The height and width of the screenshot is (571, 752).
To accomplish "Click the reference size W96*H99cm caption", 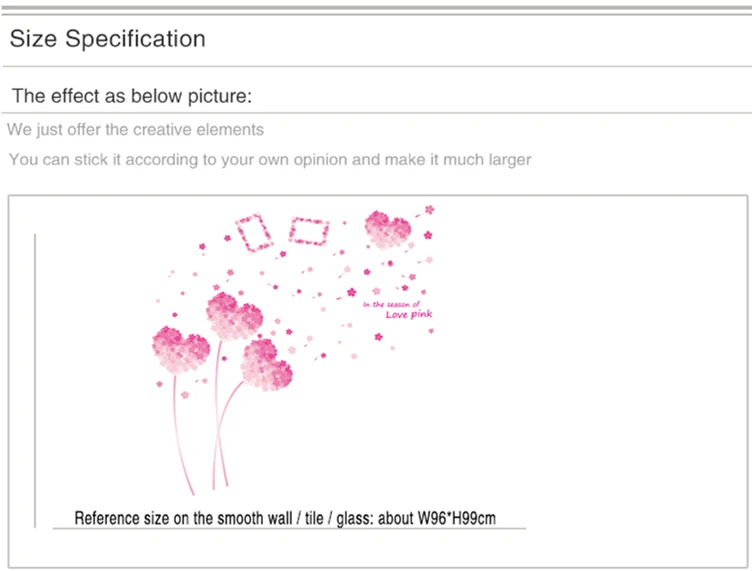I will 285,518.
